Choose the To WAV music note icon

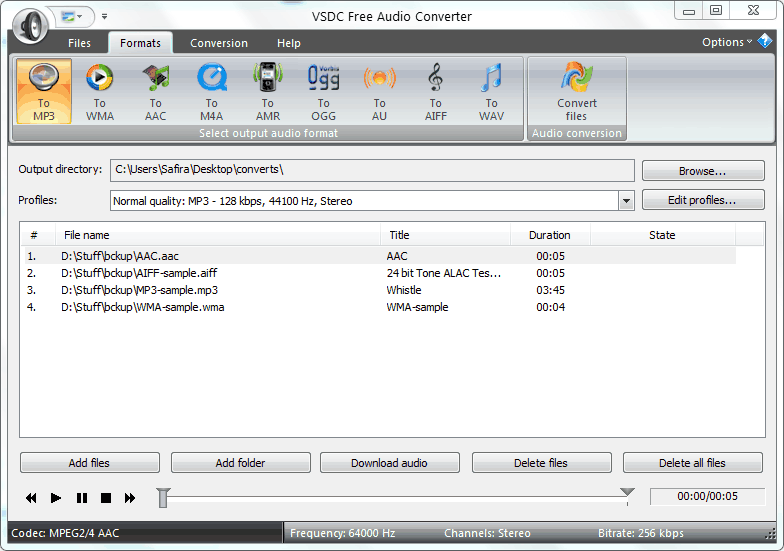(492, 91)
